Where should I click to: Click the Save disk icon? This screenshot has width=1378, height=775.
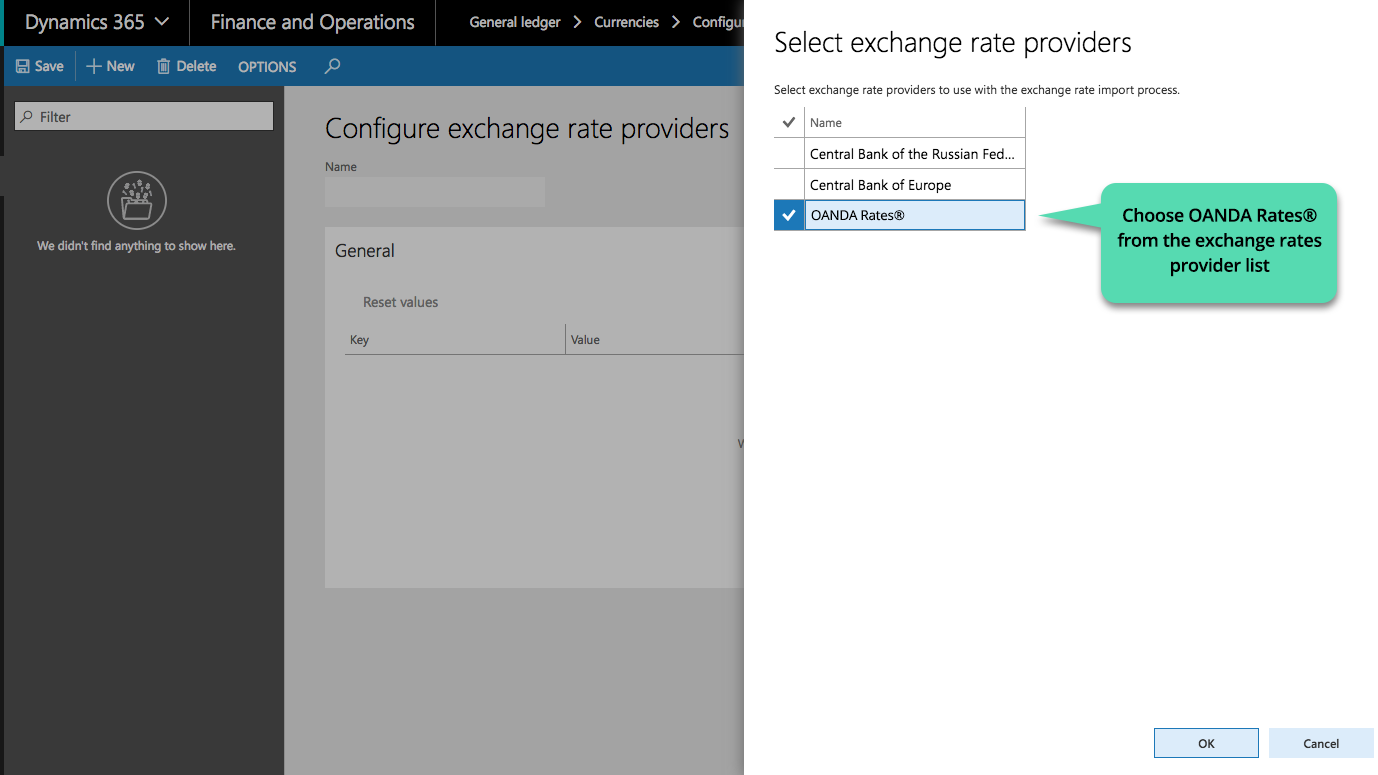point(23,66)
